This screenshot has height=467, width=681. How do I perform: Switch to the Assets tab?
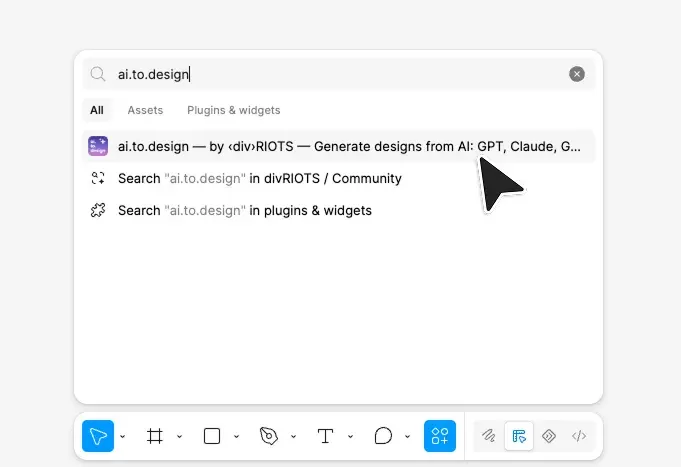click(145, 110)
